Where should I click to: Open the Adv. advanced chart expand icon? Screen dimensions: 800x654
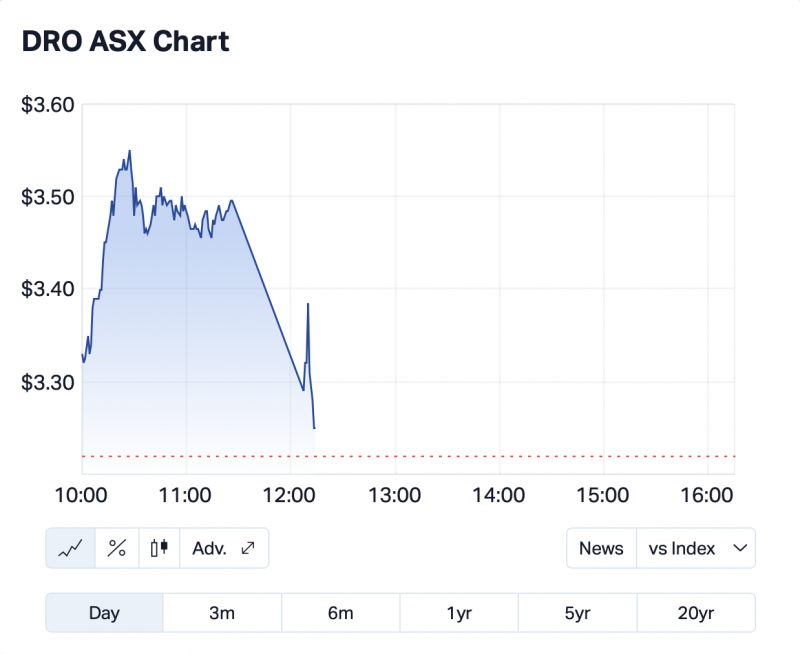click(x=224, y=548)
